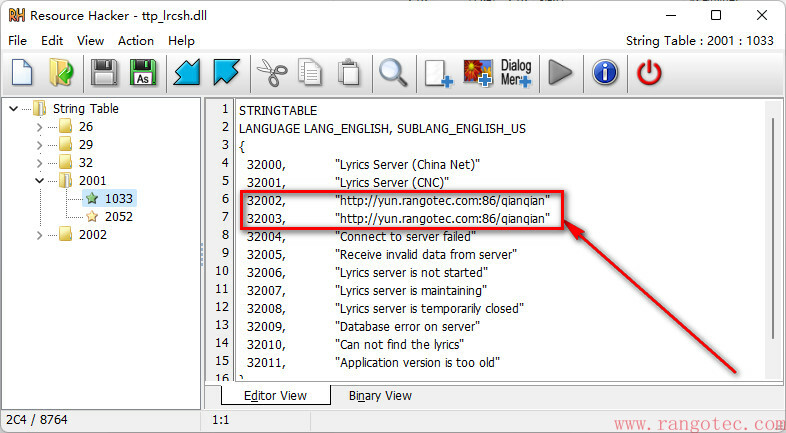Select tree folder 26
This screenshot has width=786, height=433.
click(86, 127)
